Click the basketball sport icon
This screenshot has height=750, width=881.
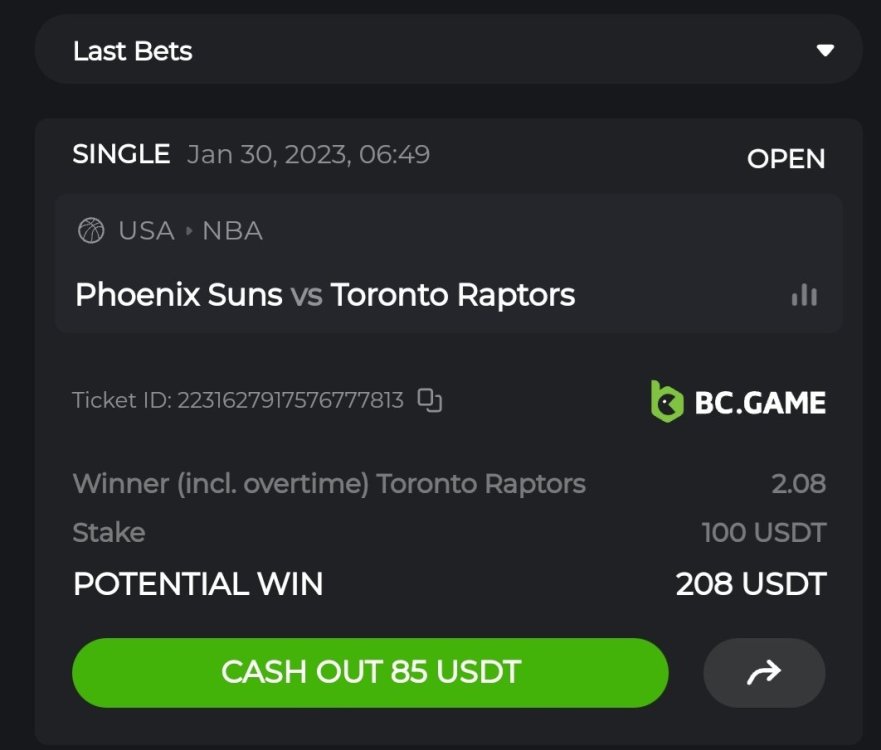[x=91, y=231]
